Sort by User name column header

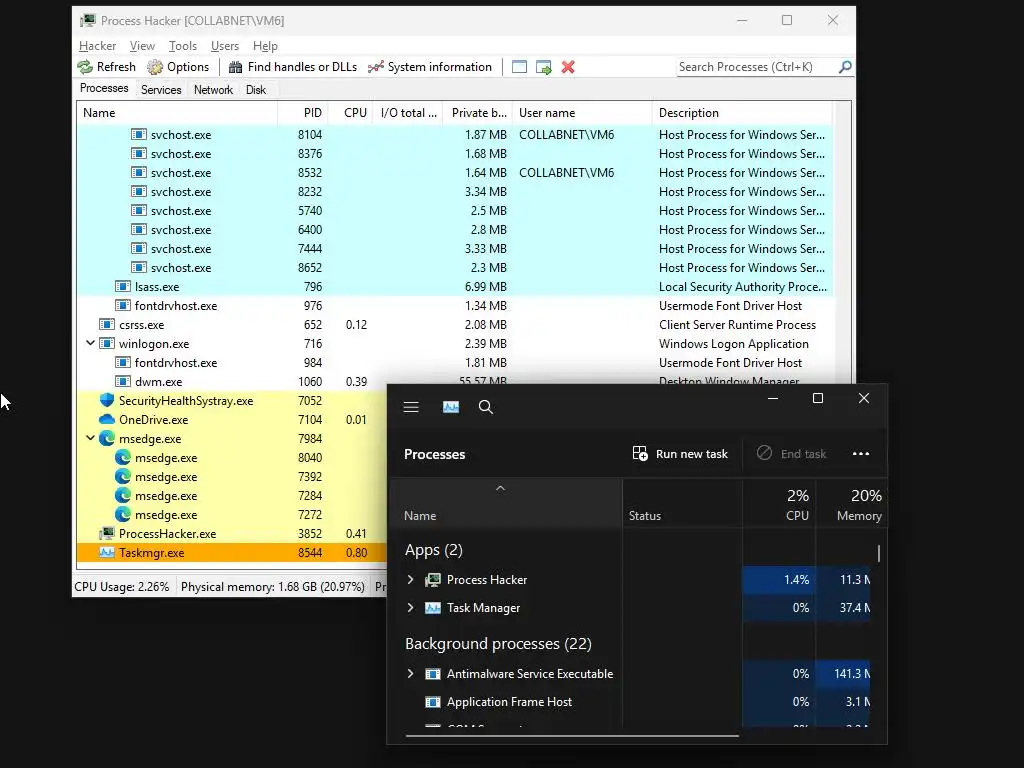[x=582, y=113]
